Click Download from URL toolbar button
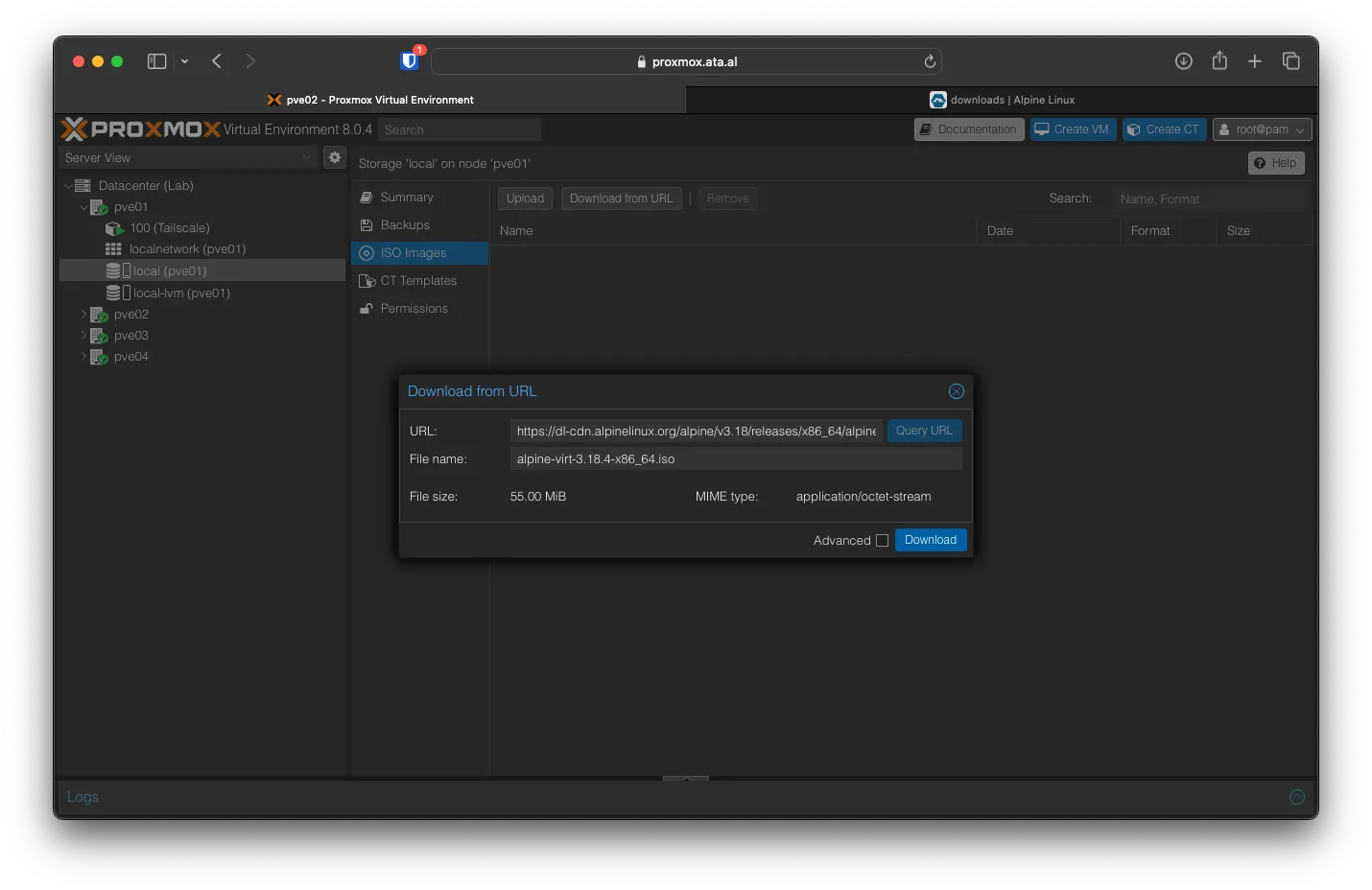The height and width of the screenshot is (890, 1372). (x=622, y=199)
